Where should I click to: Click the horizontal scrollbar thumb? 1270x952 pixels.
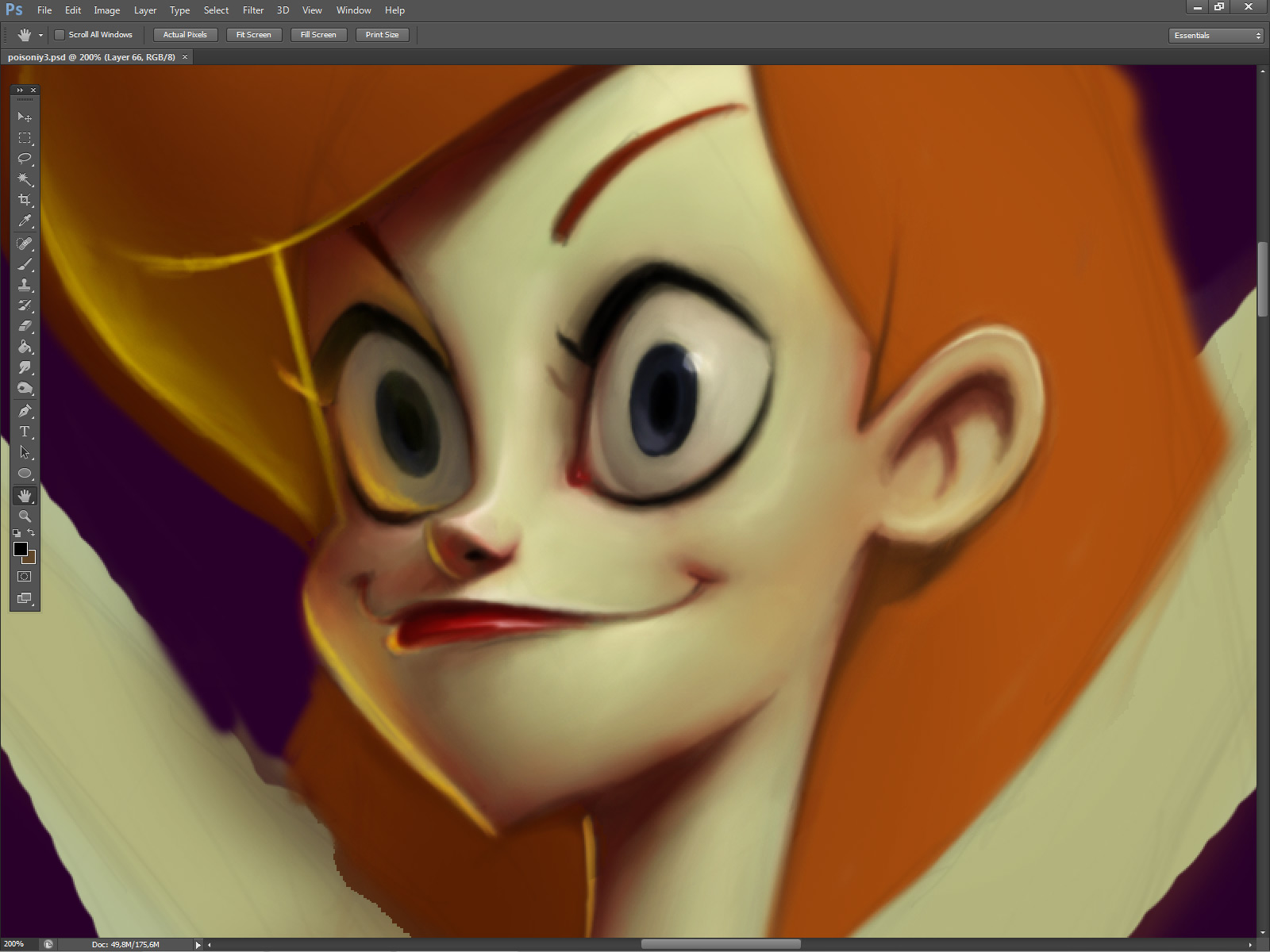721,944
